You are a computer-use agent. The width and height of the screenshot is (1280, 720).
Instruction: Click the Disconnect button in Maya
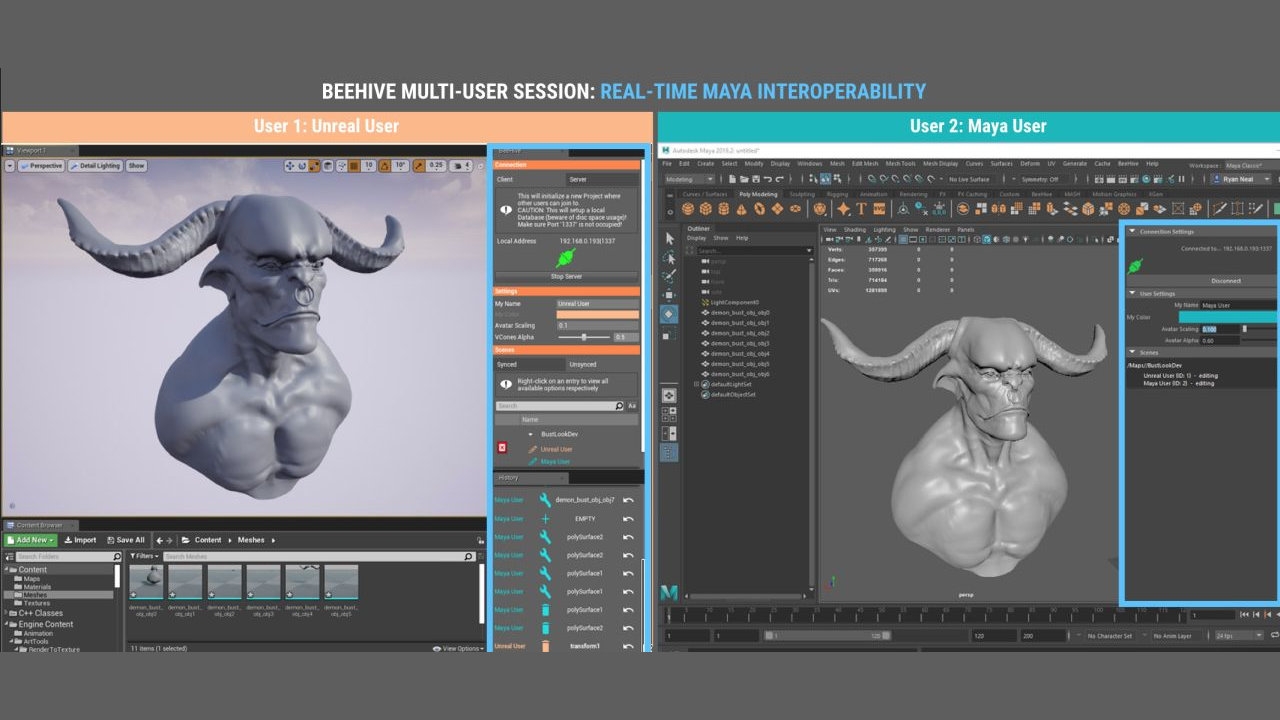click(1225, 281)
